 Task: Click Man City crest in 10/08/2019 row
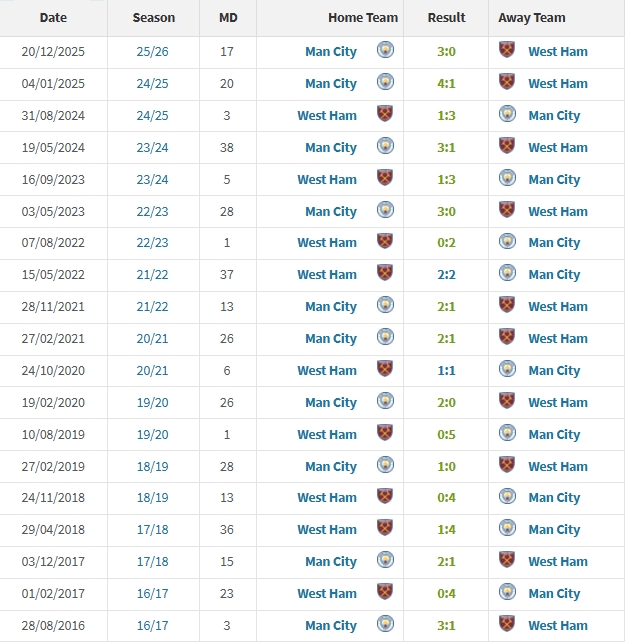point(507,434)
